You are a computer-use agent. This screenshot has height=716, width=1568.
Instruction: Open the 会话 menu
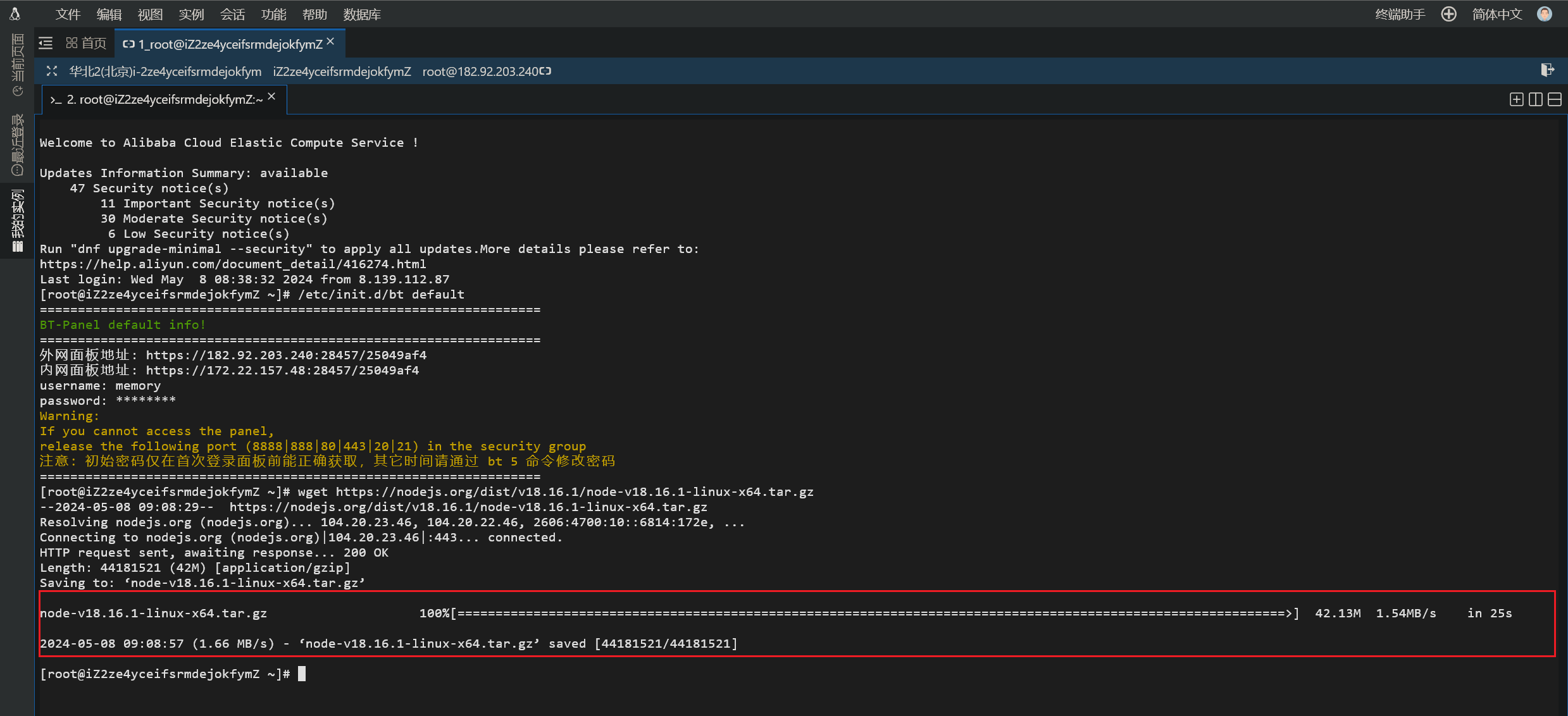[232, 15]
